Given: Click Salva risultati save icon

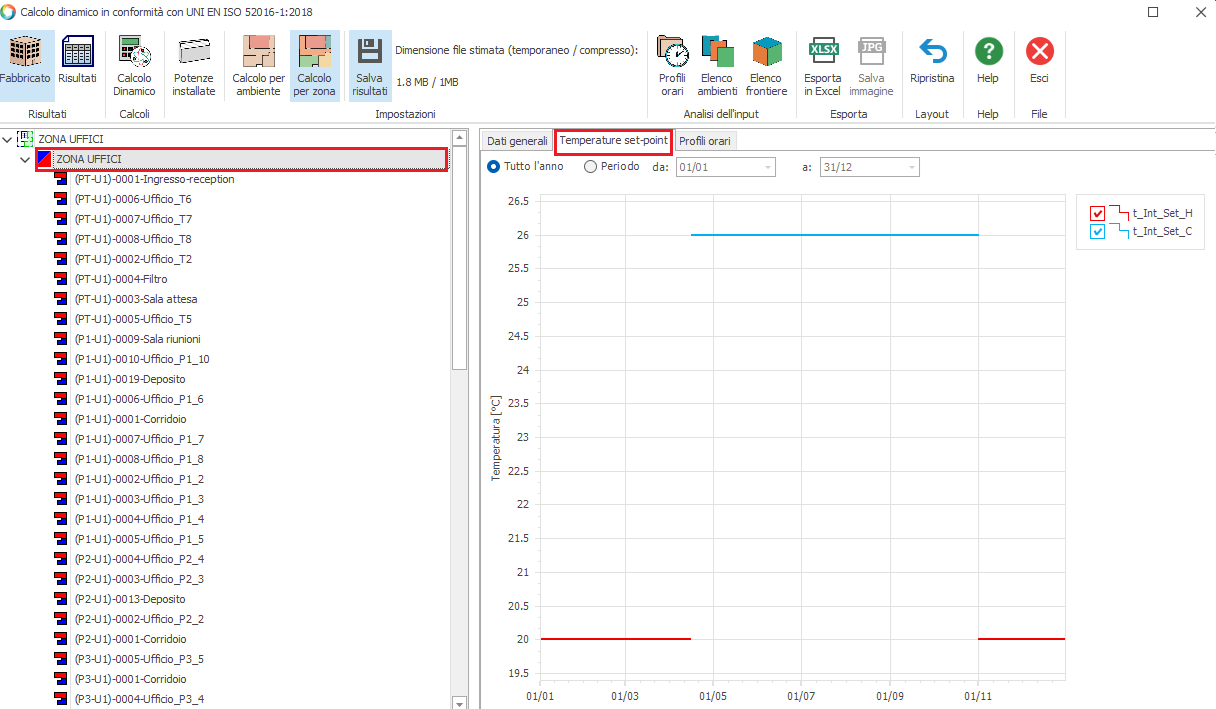Looking at the screenshot, I should 370,53.
